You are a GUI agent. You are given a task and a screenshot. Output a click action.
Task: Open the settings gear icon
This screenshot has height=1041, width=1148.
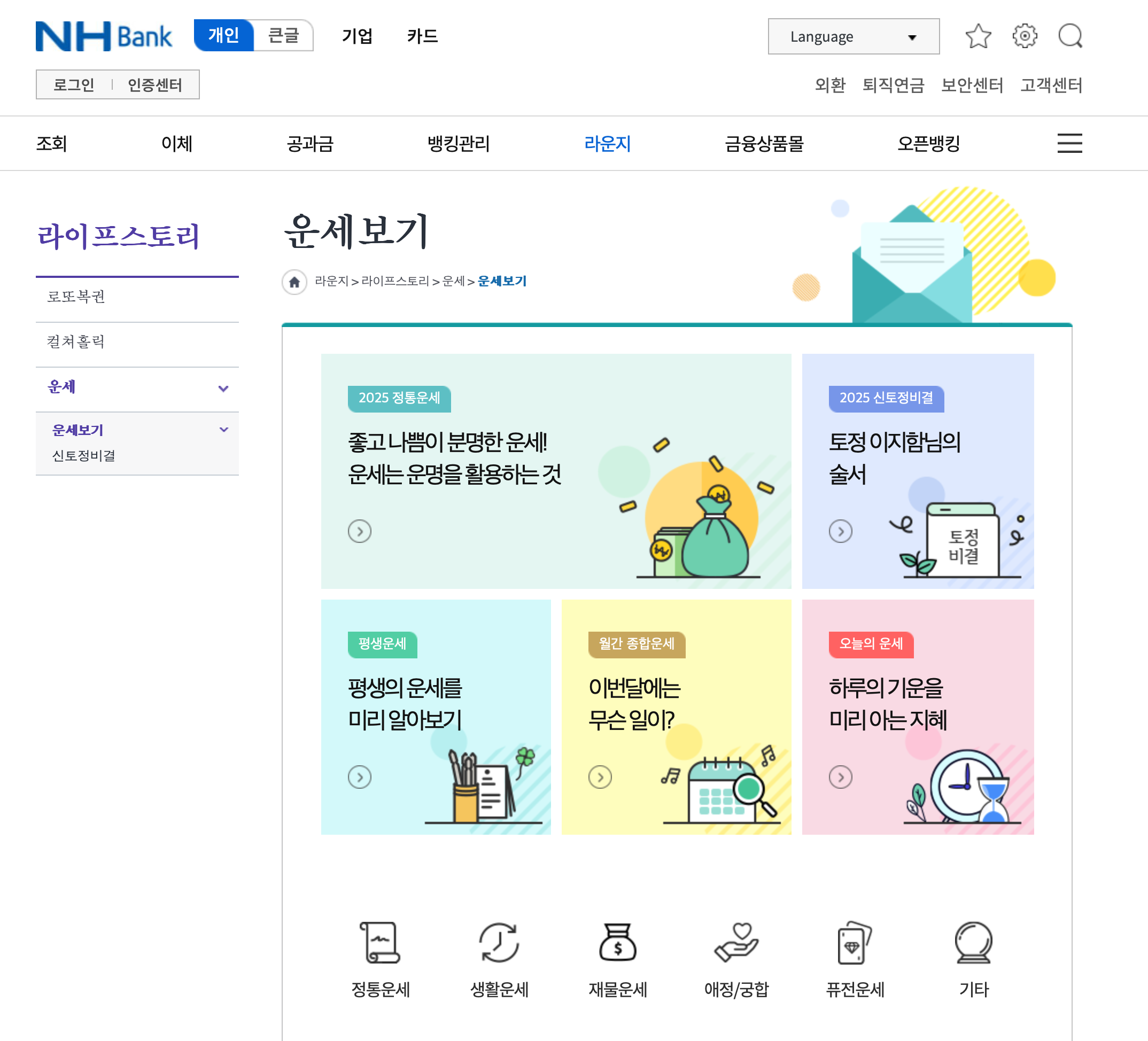[1025, 36]
